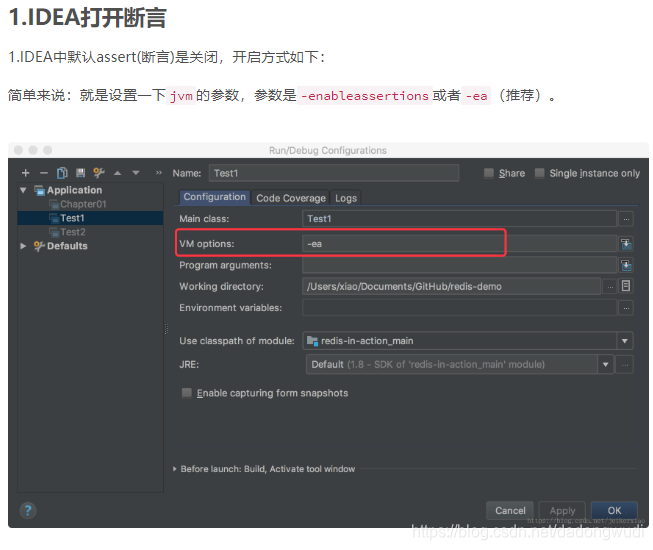Click the Name input field

[x=334, y=173]
